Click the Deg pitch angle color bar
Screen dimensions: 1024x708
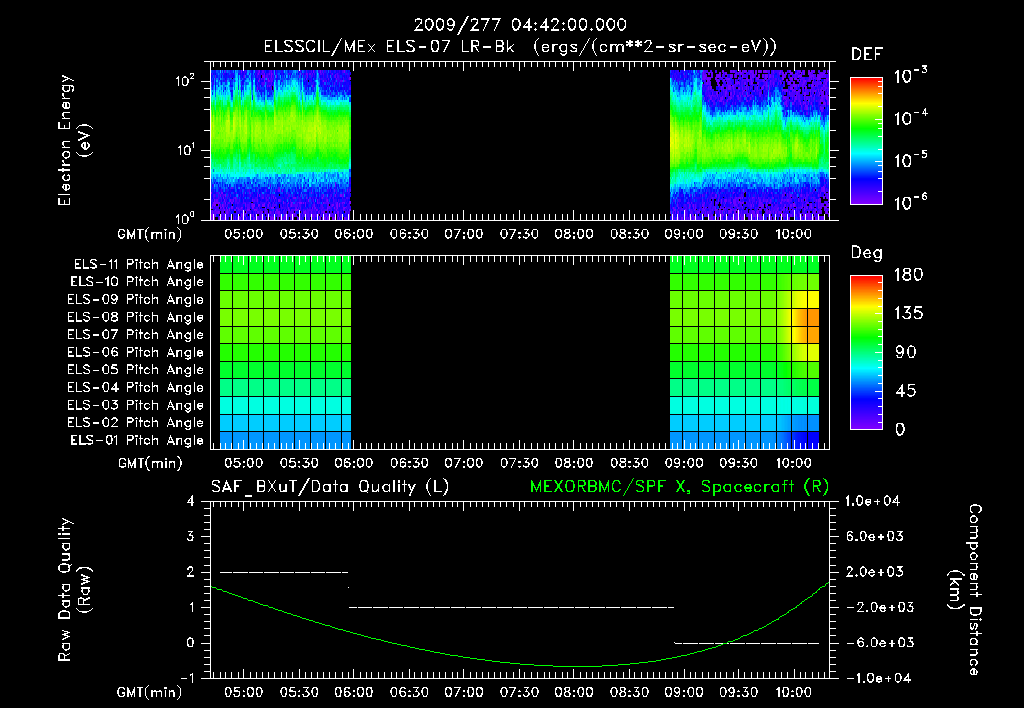tap(866, 352)
